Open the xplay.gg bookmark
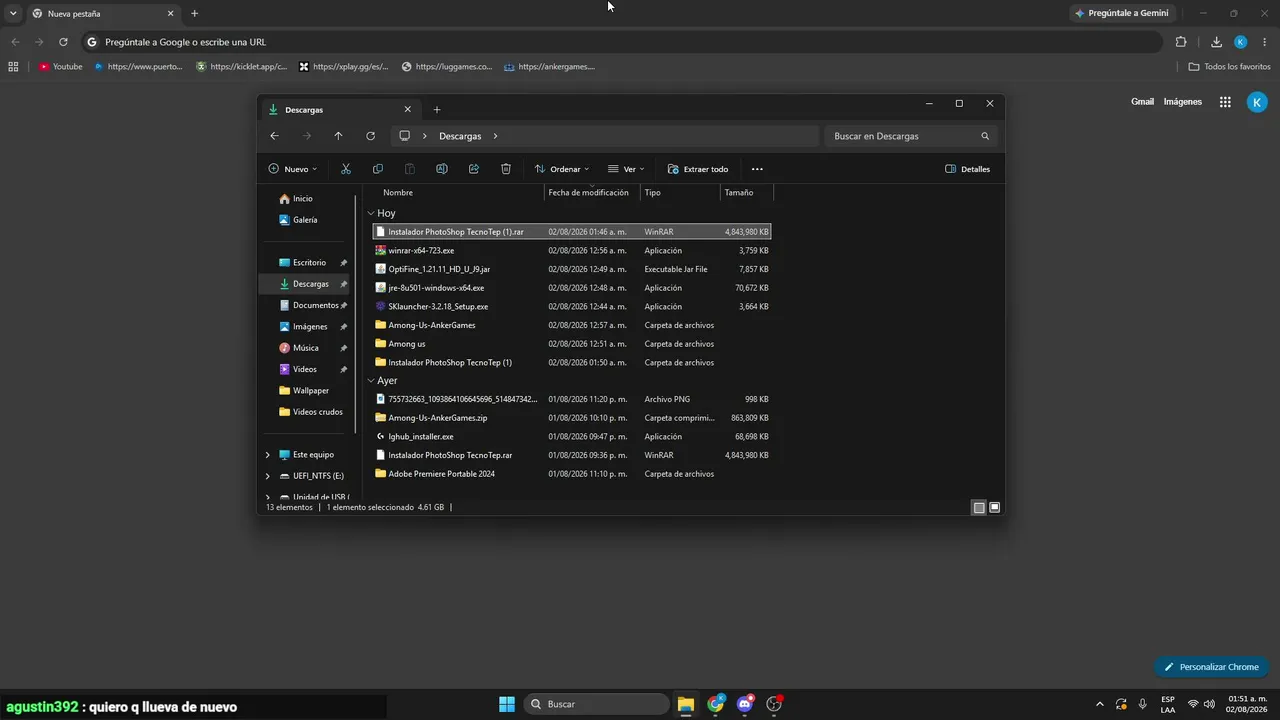Viewport: 1280px width, 720px height. [344, 67]
